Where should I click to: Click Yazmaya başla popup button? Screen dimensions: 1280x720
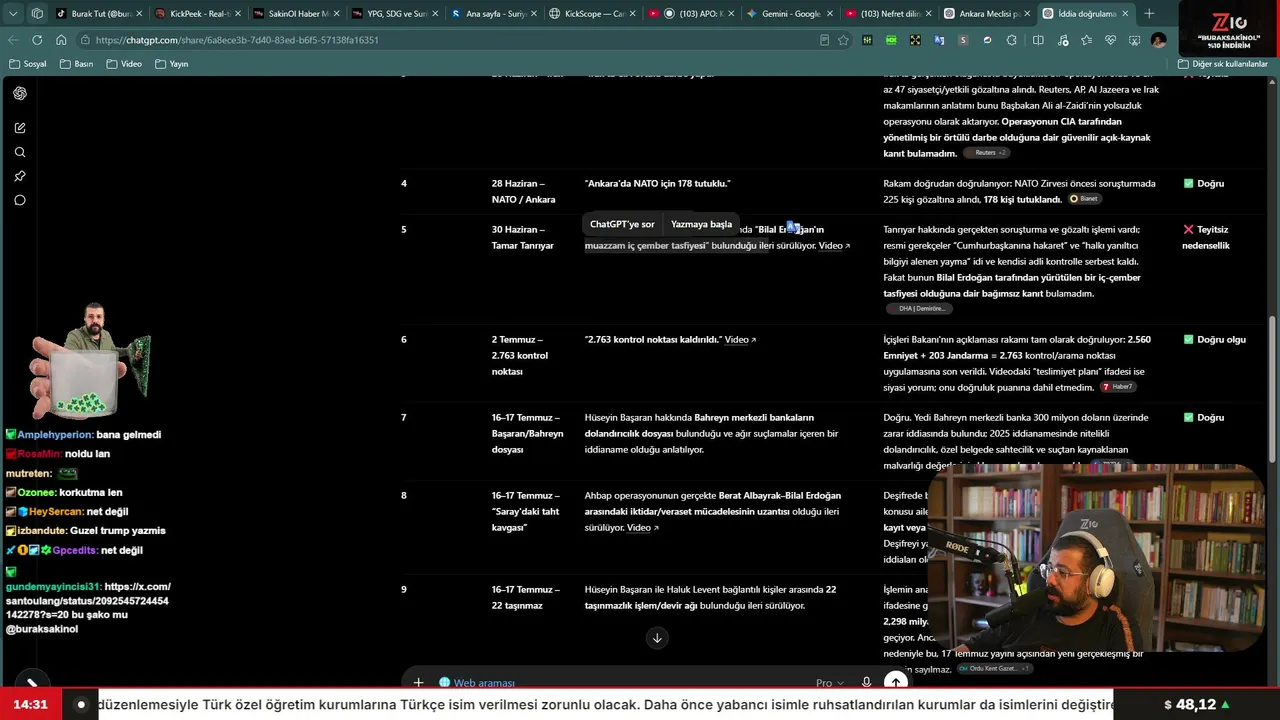click(701, 224)
